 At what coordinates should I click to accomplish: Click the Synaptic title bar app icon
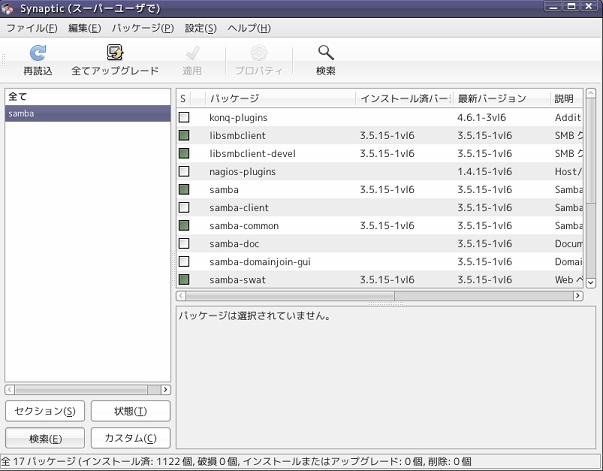(x=7, y=8)
